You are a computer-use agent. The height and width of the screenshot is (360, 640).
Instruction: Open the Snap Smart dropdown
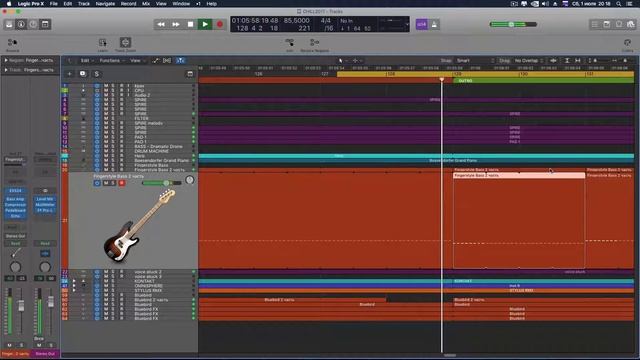475,60
